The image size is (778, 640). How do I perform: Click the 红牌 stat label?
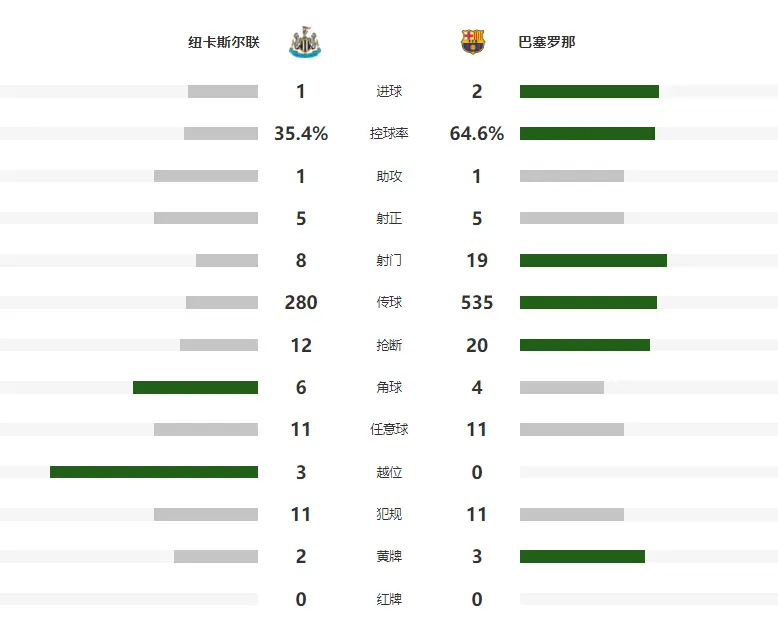pos(389,600)
